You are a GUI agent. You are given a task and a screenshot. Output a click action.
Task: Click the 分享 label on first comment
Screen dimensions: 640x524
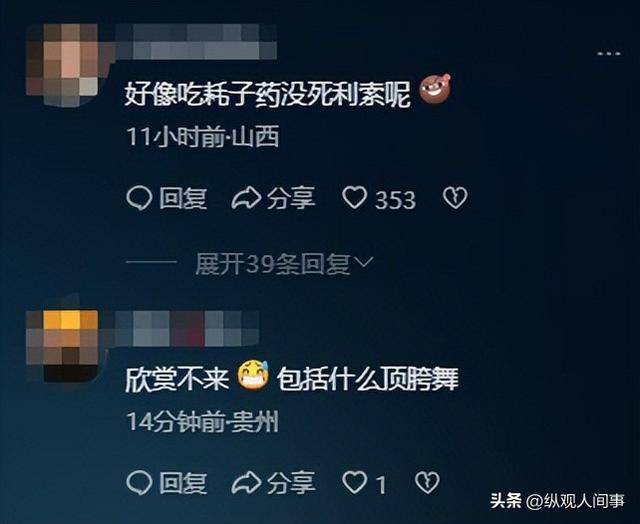(x=291, y=198)
